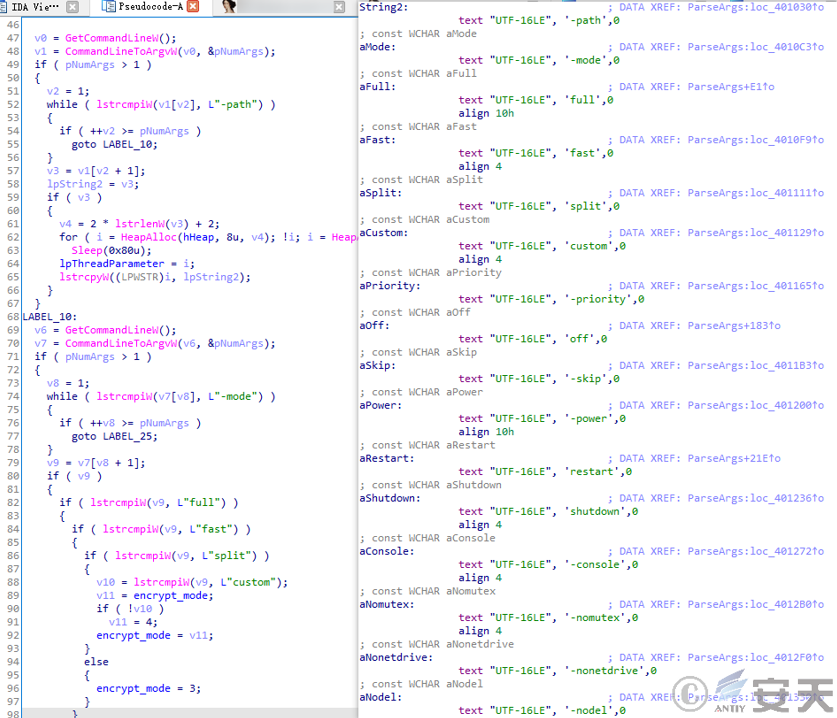Select lpThreadParameter variable on line 64
The image size is (837, 718).
coord(112,264)
